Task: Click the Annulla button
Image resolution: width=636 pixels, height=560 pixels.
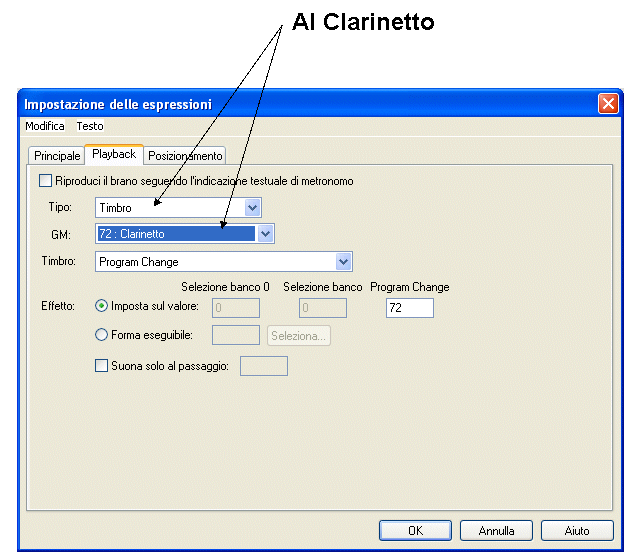Action: pyautogui.click(x=496, y=531)
